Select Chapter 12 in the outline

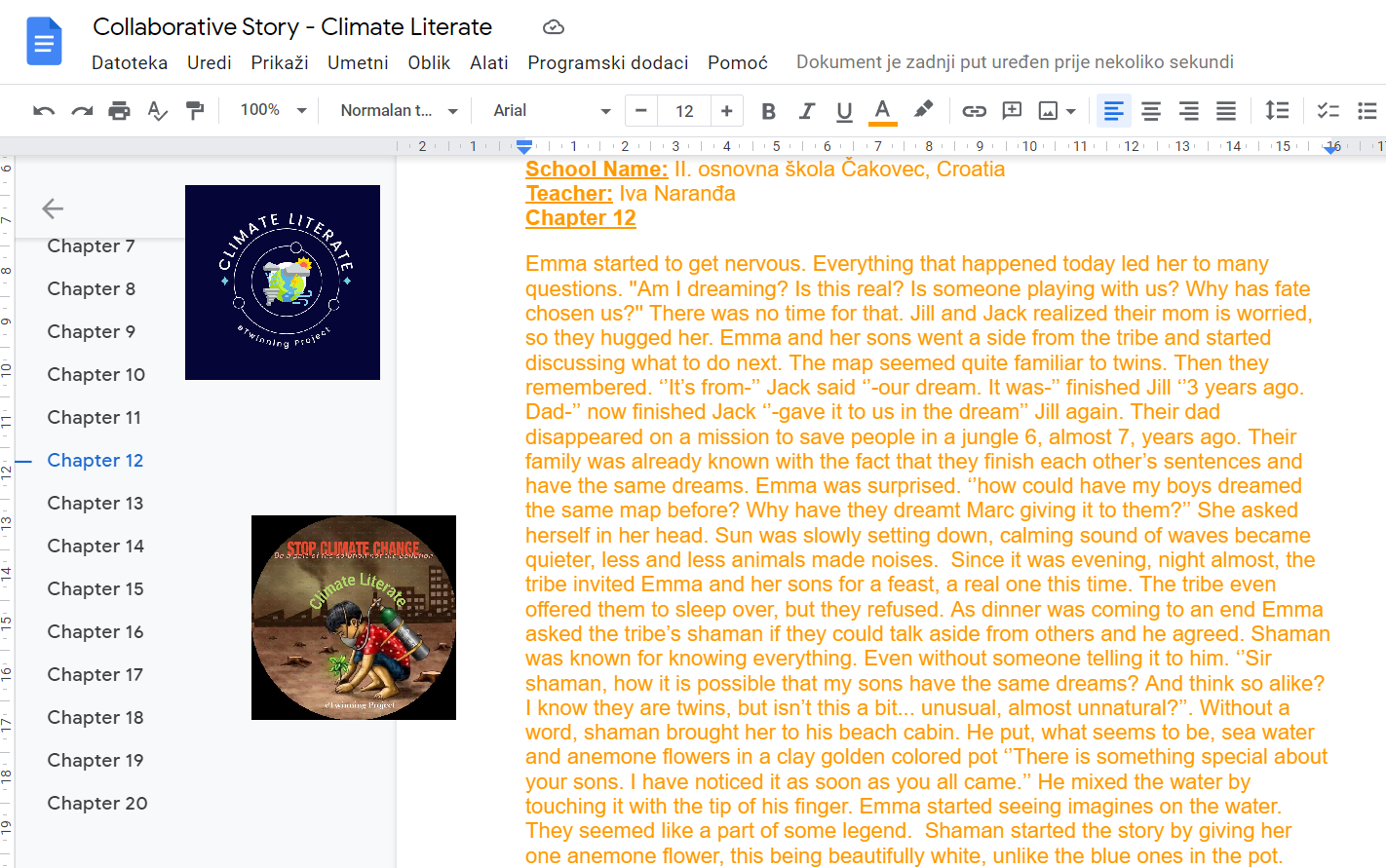tap(96, 461)
